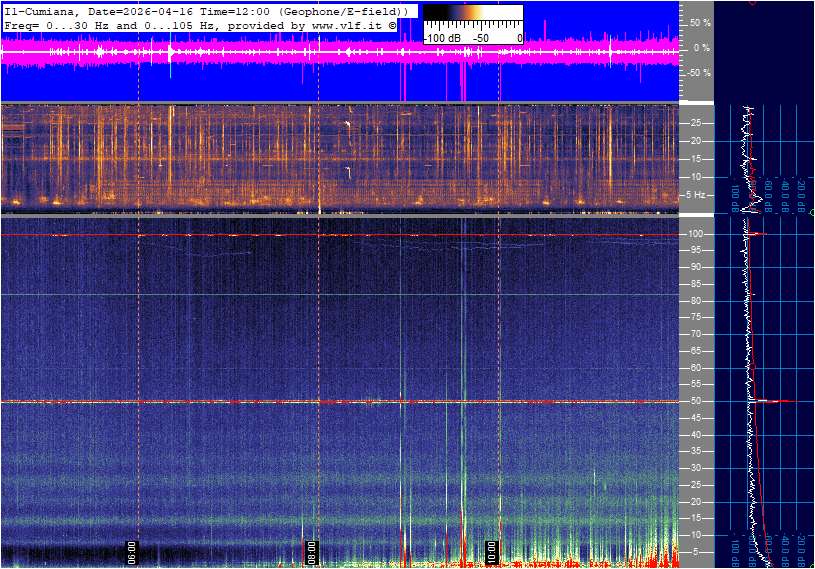This screenshot has height=569, width=815.
Task: Click the 40 Hz frequency axis label
Action: click(695, 435)
